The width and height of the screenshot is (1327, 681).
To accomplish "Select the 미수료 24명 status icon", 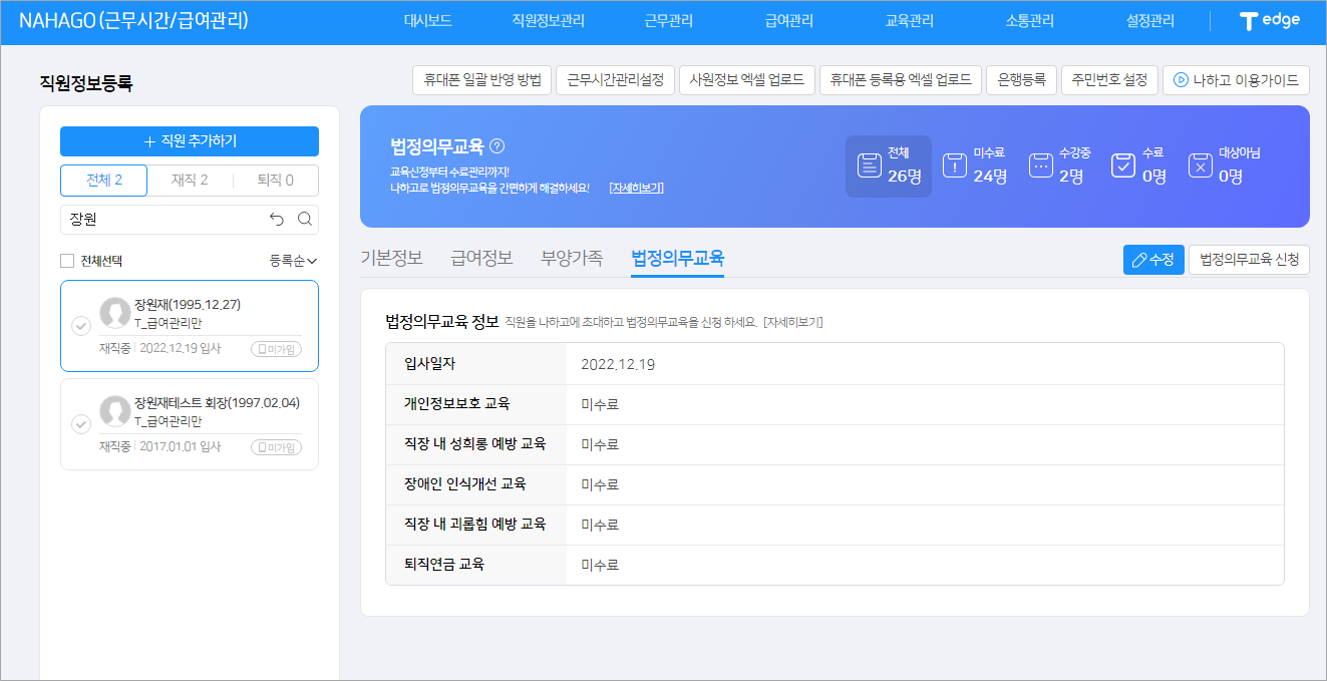I will click(955, 166).
